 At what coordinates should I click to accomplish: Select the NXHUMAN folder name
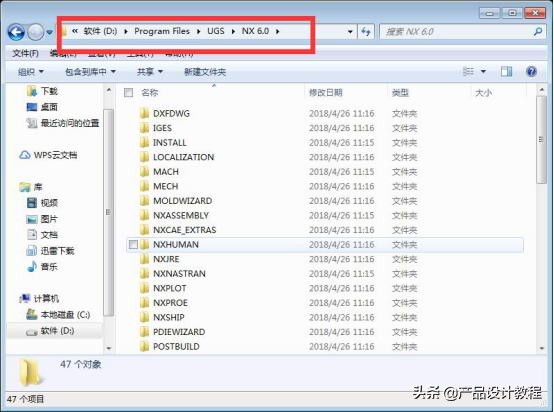176,245
